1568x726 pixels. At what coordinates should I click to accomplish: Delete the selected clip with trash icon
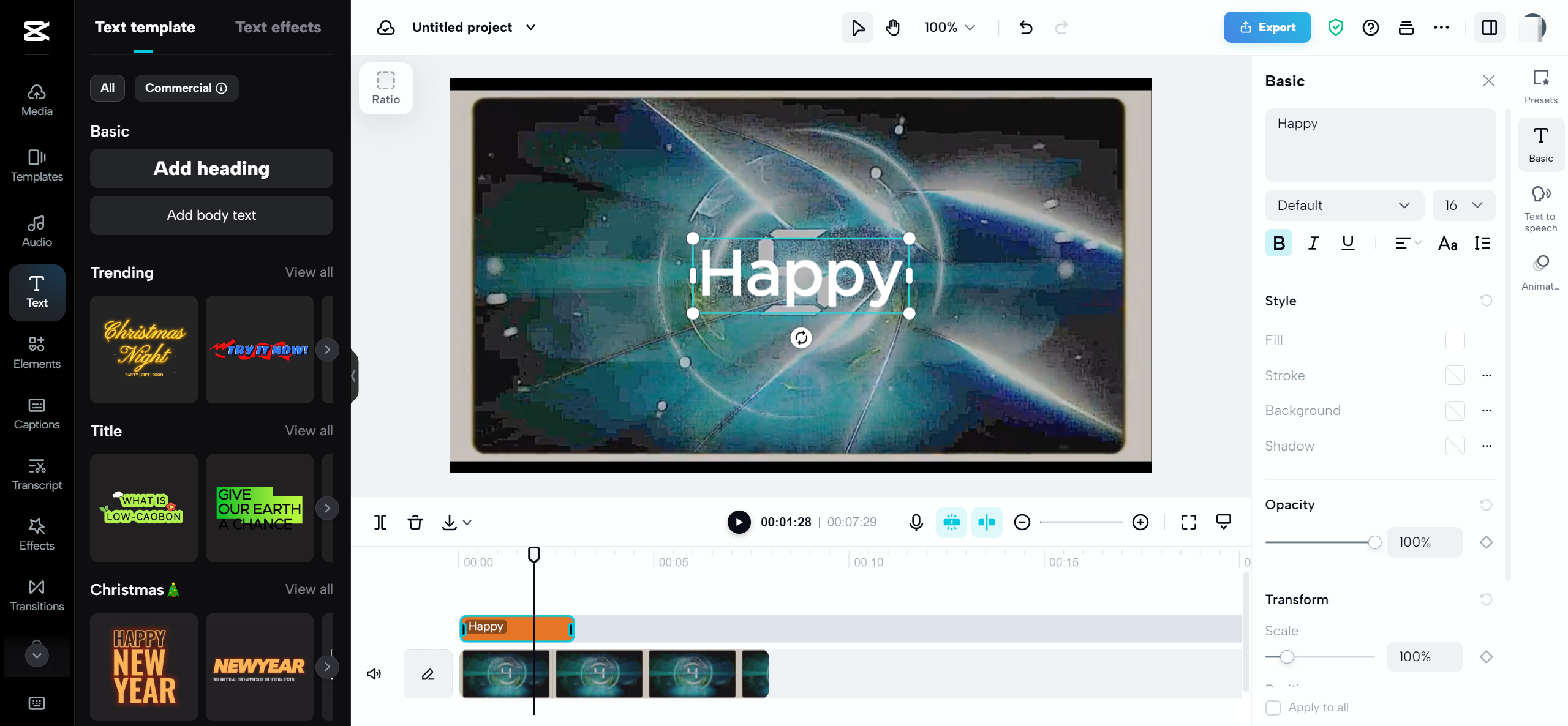(x=415, y=522)
